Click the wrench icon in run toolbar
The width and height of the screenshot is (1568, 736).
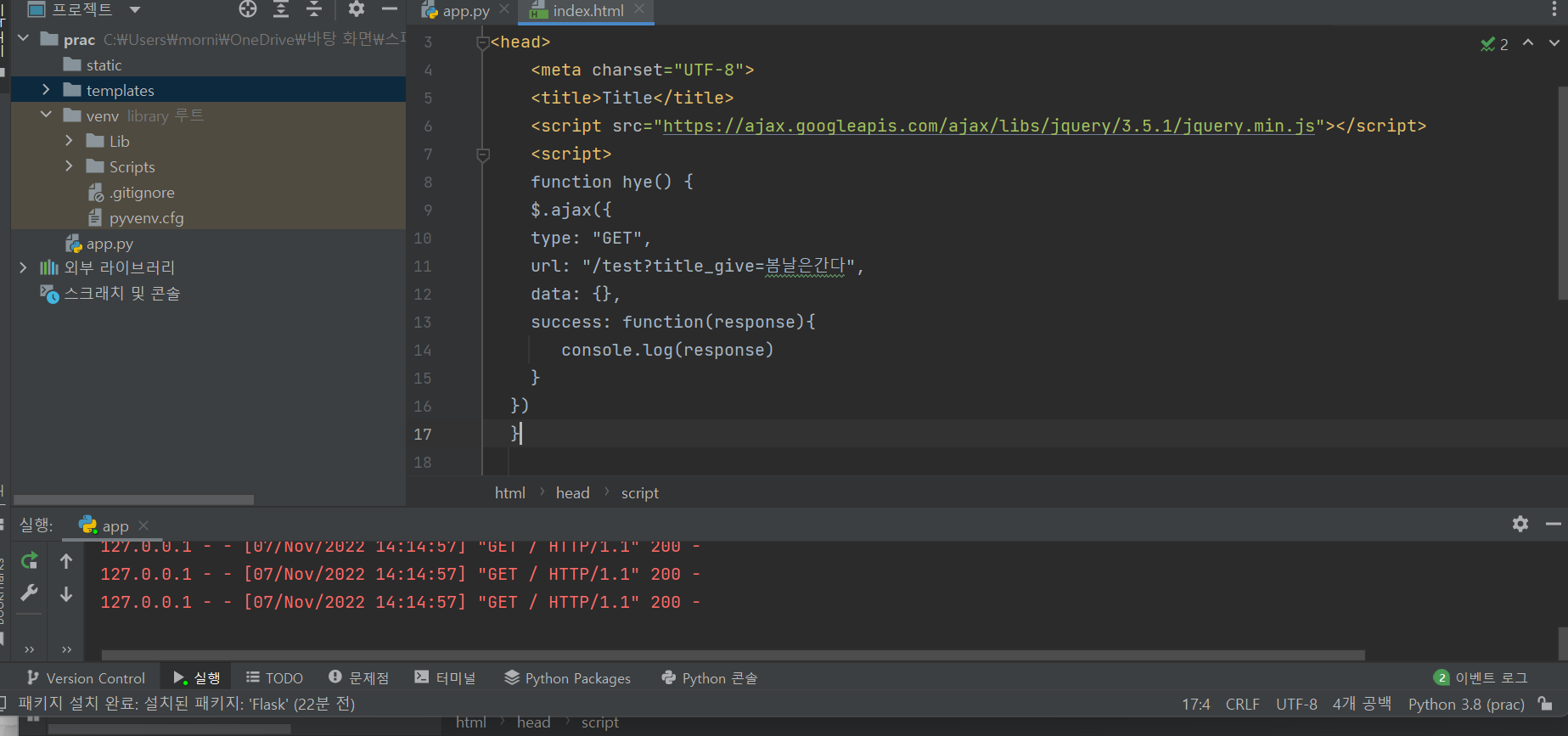tap(30, 593)
